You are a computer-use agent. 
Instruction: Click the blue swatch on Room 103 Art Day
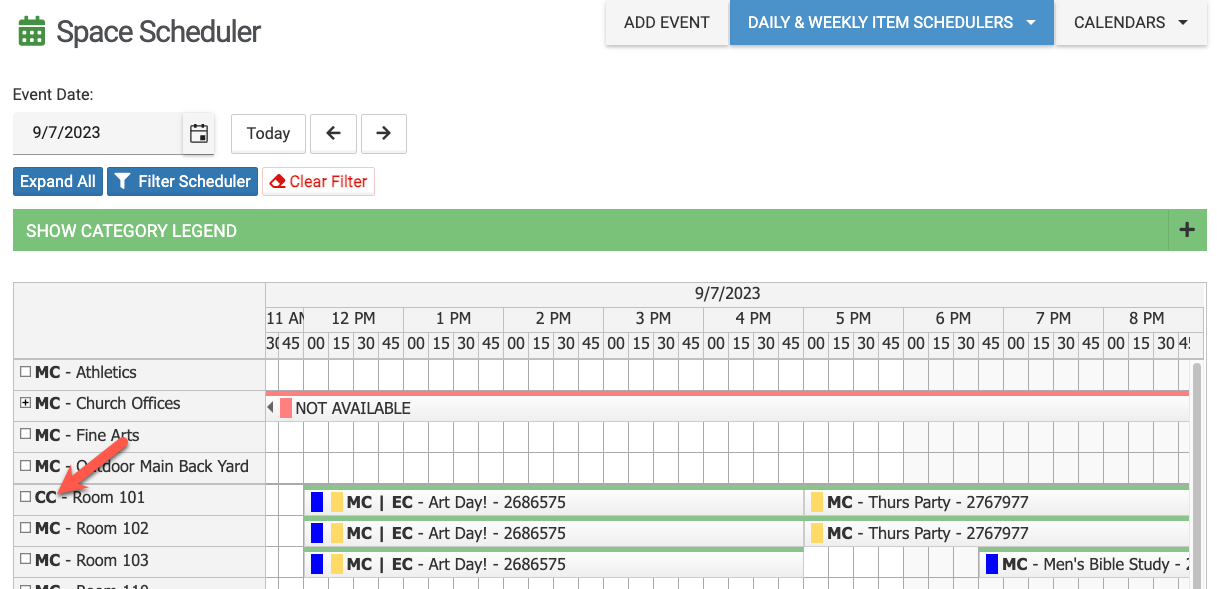317,564
